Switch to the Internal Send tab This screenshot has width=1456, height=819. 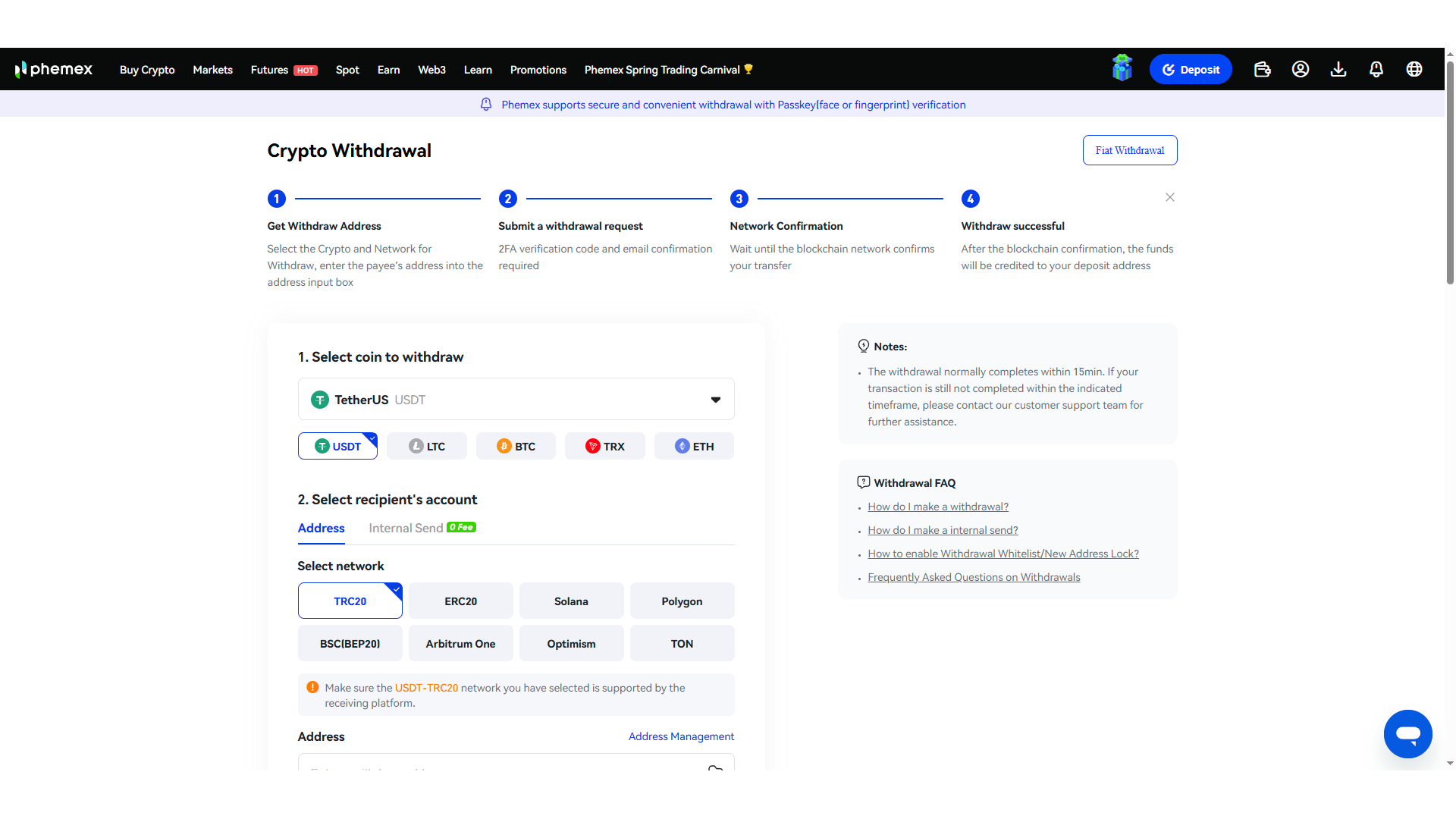tap(406, 528)
